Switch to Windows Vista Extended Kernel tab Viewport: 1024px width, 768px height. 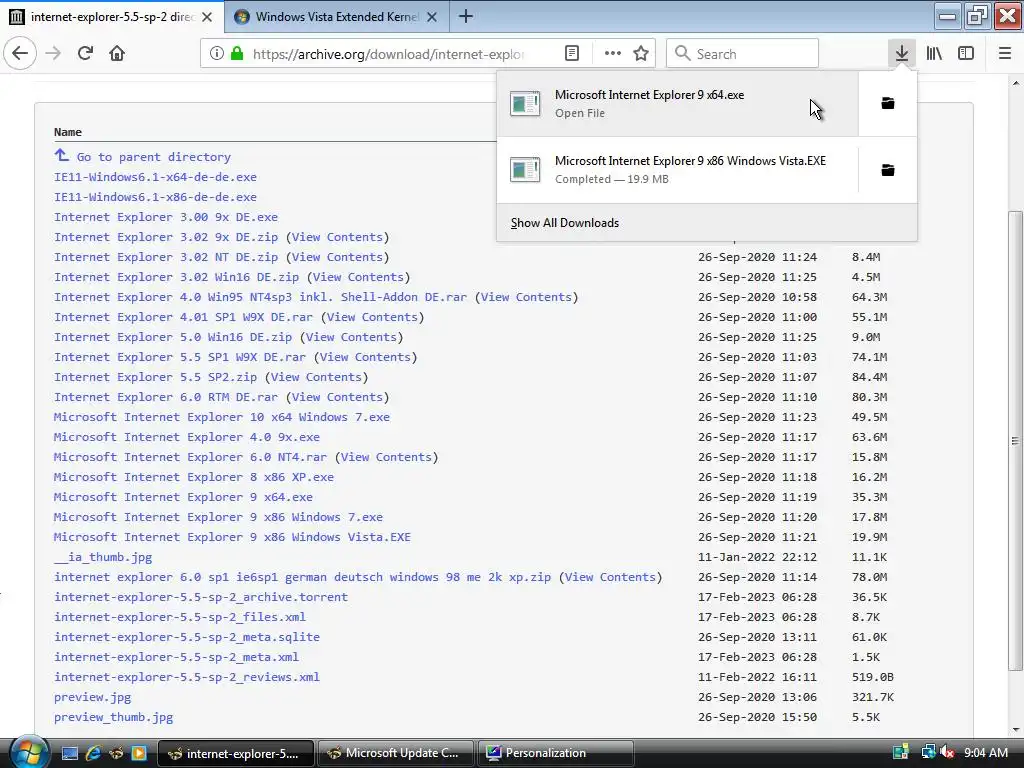pos(336,17)
